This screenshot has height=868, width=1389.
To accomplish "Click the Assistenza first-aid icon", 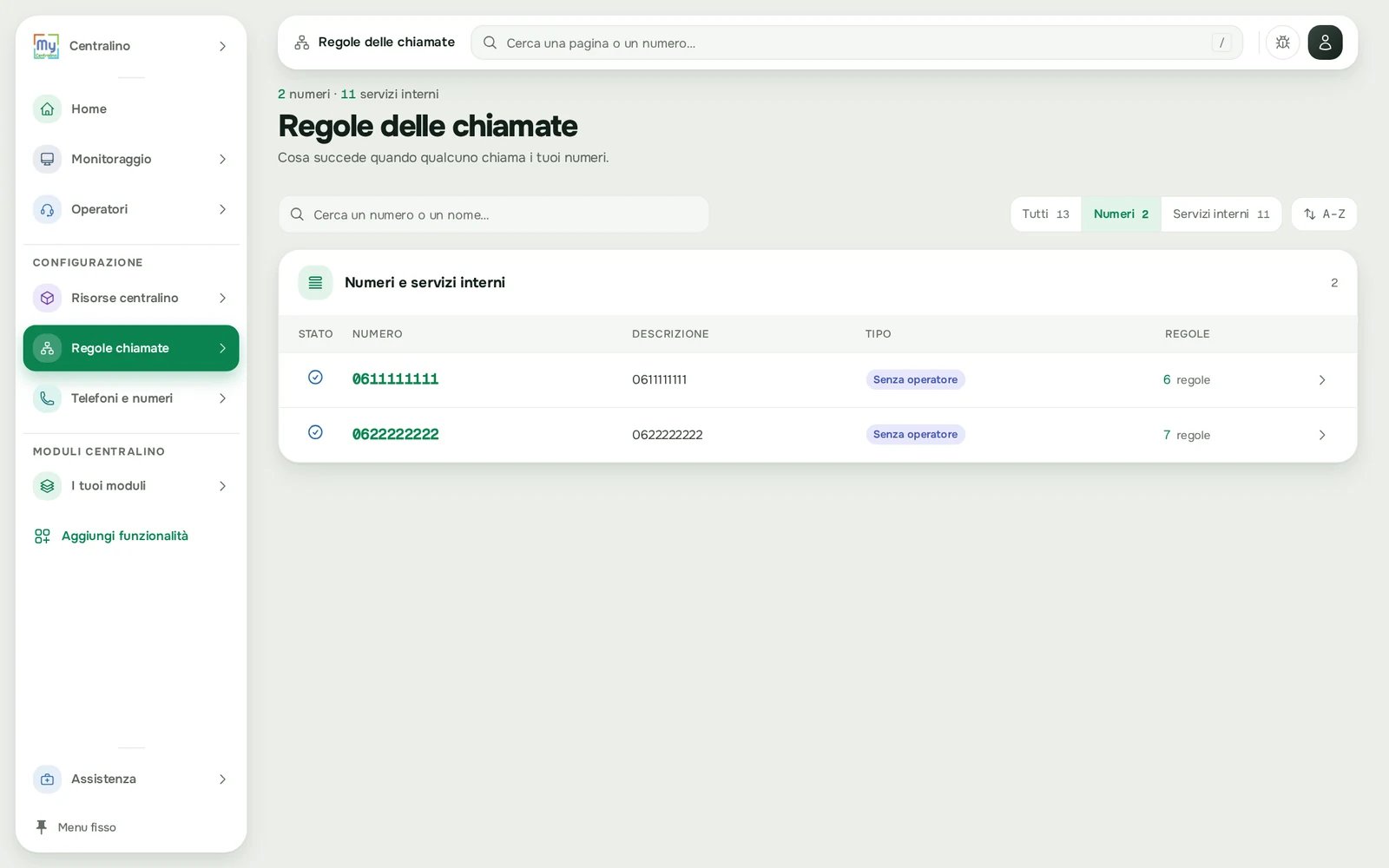I will [47, 779].
